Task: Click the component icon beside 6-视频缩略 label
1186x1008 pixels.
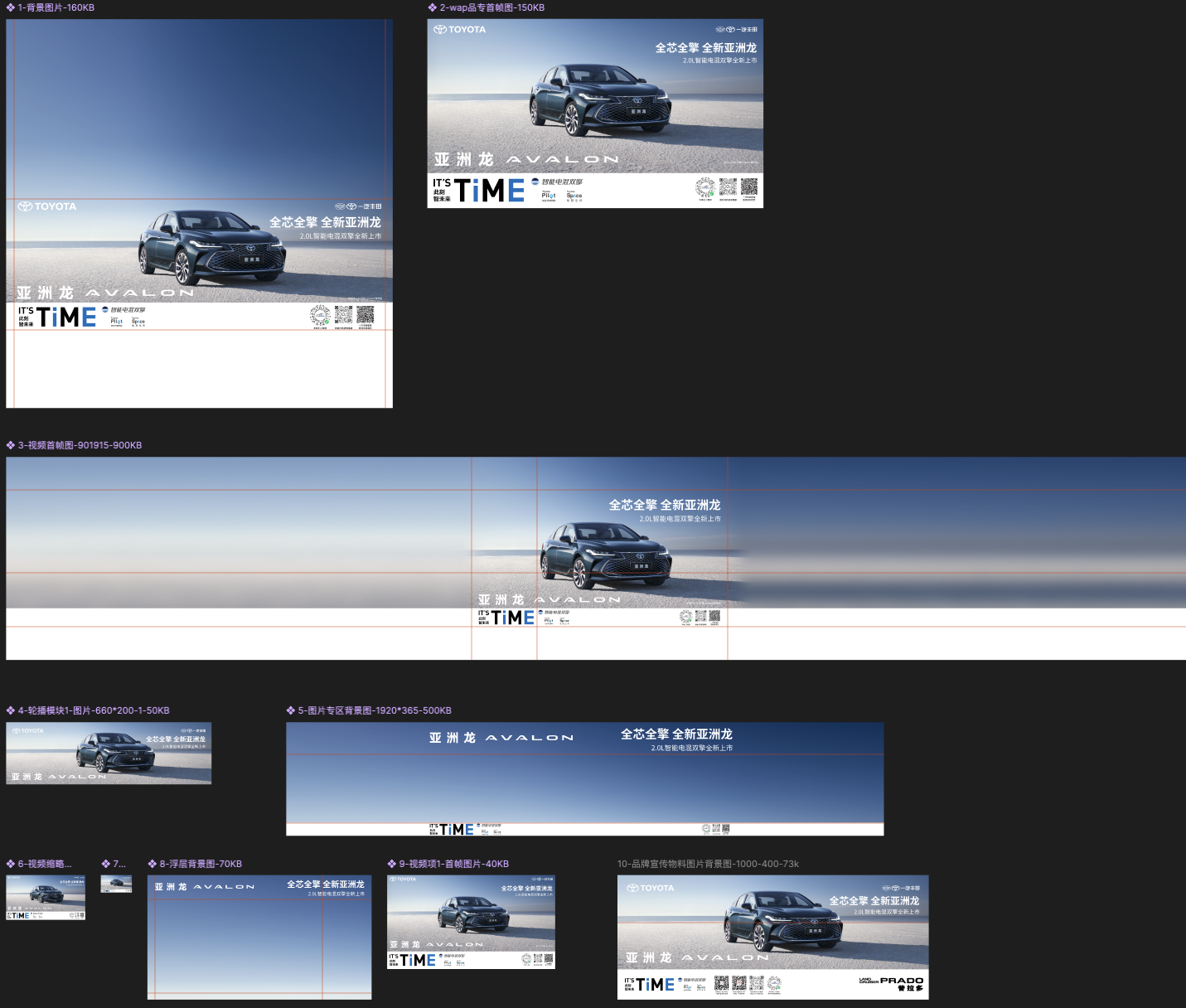Action: click(x=11, y=864)
